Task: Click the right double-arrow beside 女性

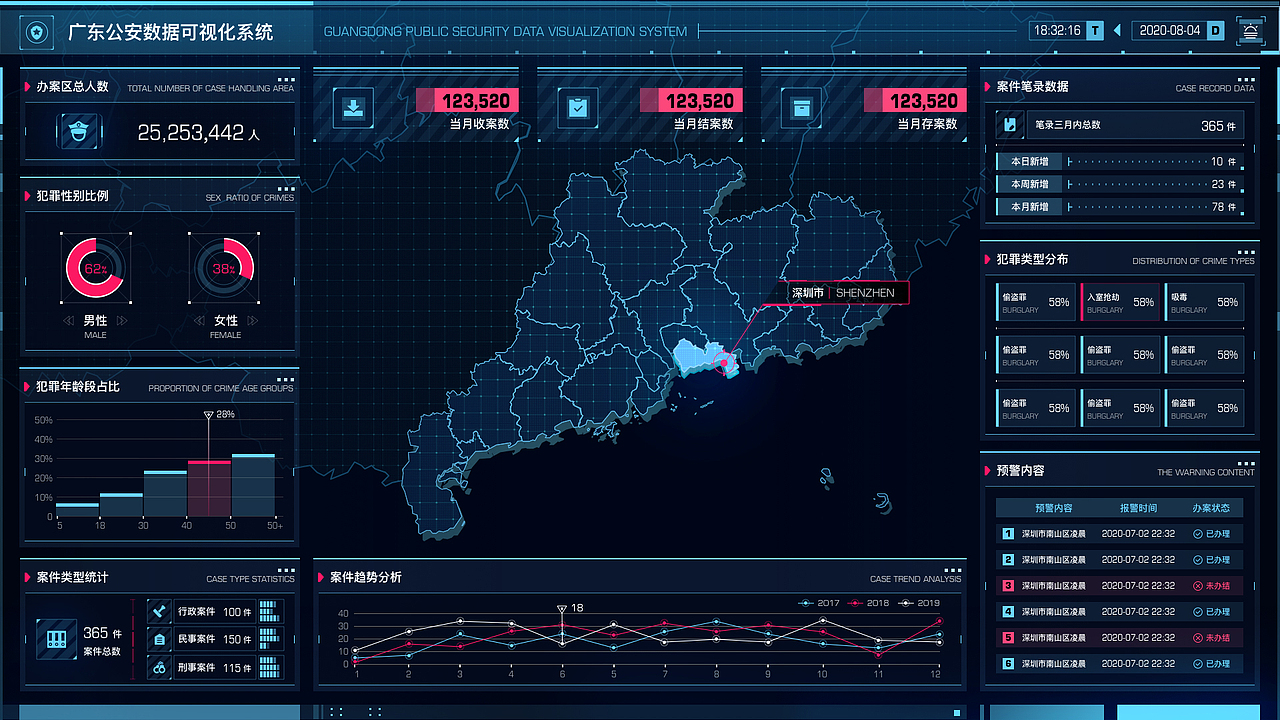Action: coord(253,321)
